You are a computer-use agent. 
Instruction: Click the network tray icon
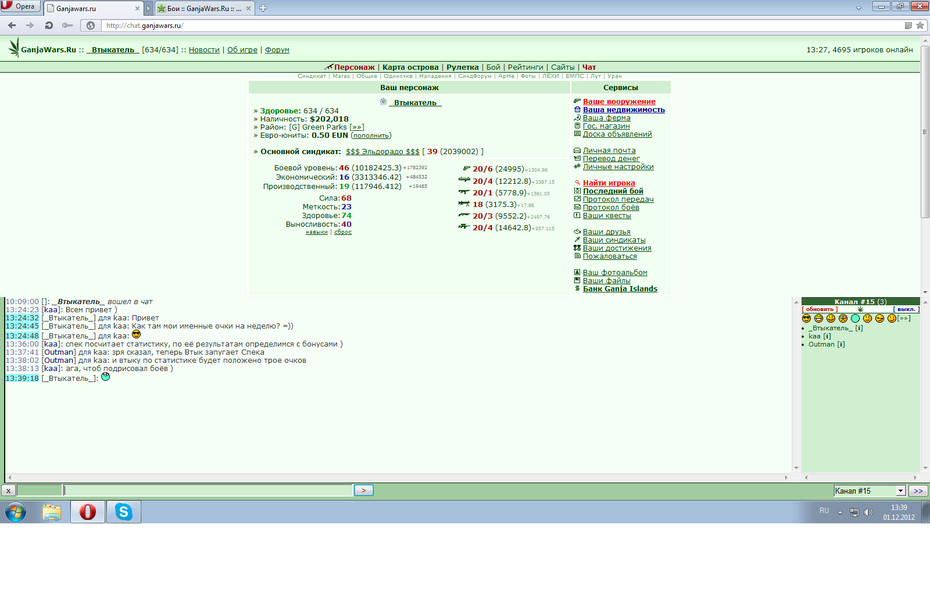854,512
